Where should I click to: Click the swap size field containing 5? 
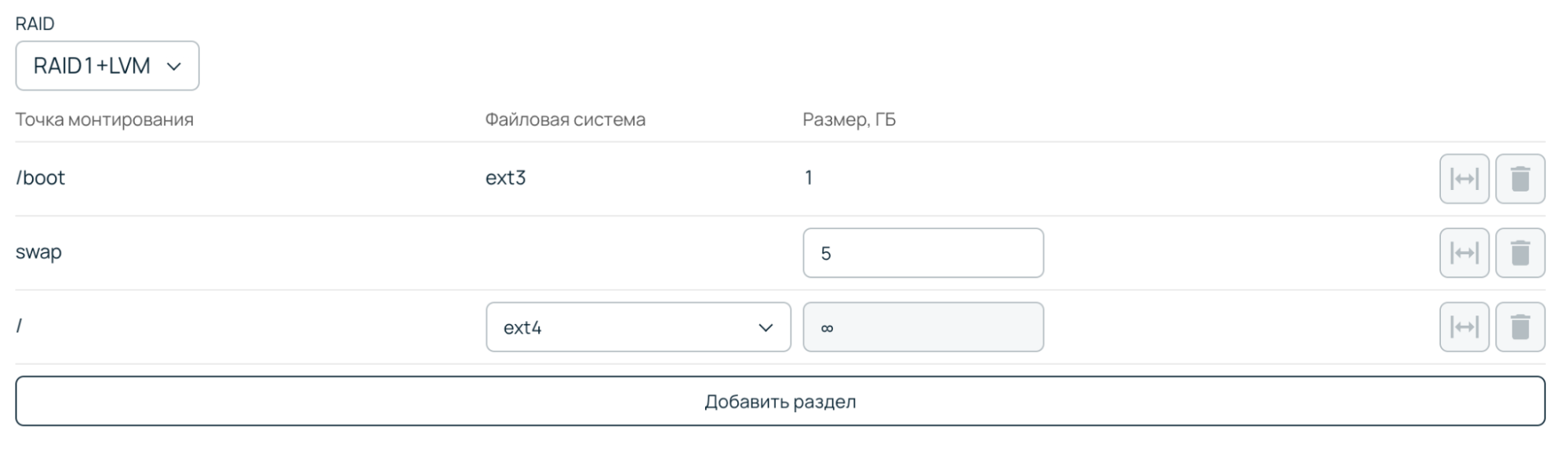tap(922, 253)
